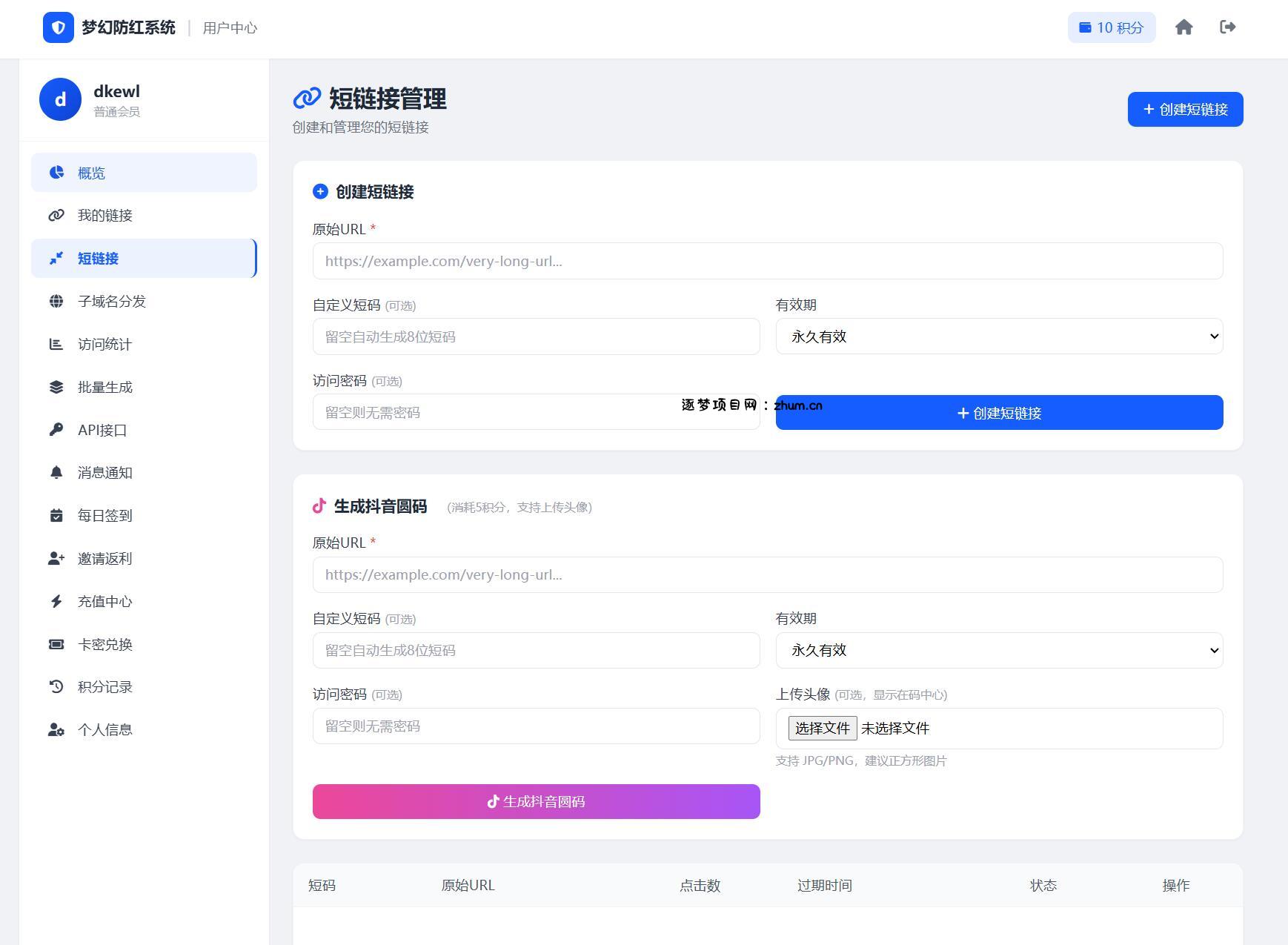The height and width of the screenshot is (945, 1288).
Task: Go to 我的链接 in sidebar
Action: coord(144,216)
